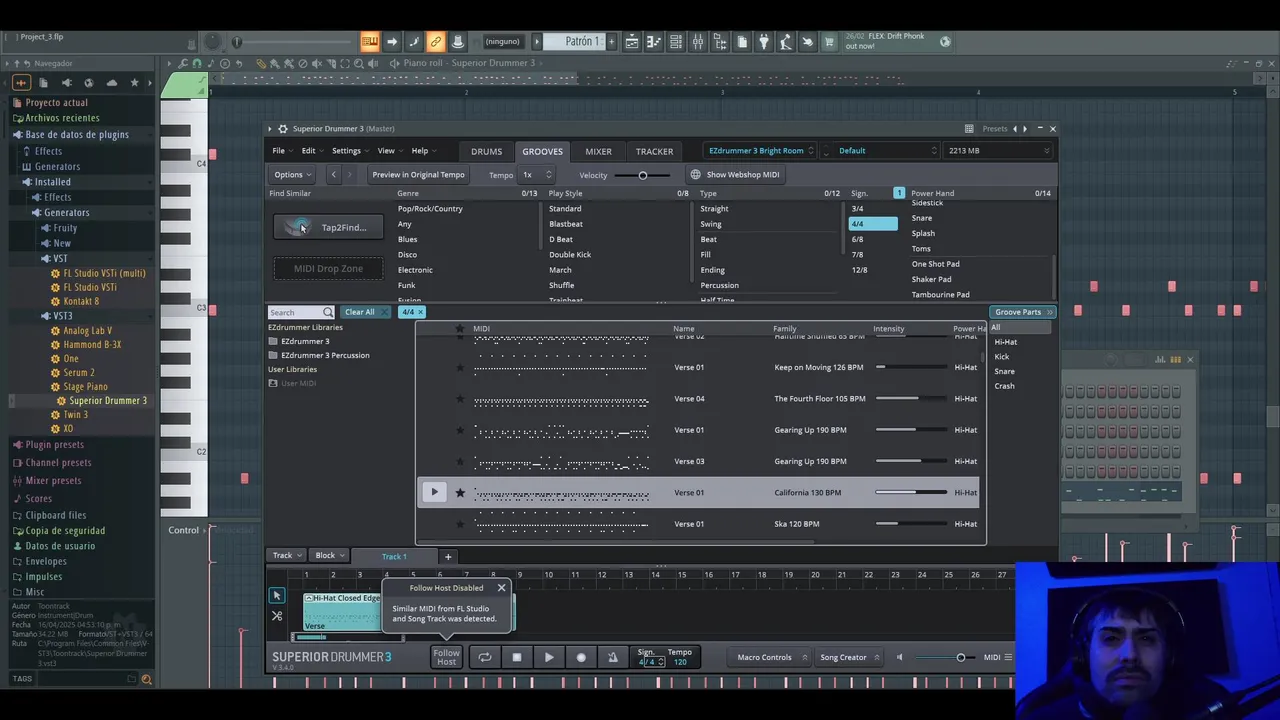The width and height of the screenshot is (1280, 720).
Task: Select the 6/8 time signature filter
Action: point(857,239)
